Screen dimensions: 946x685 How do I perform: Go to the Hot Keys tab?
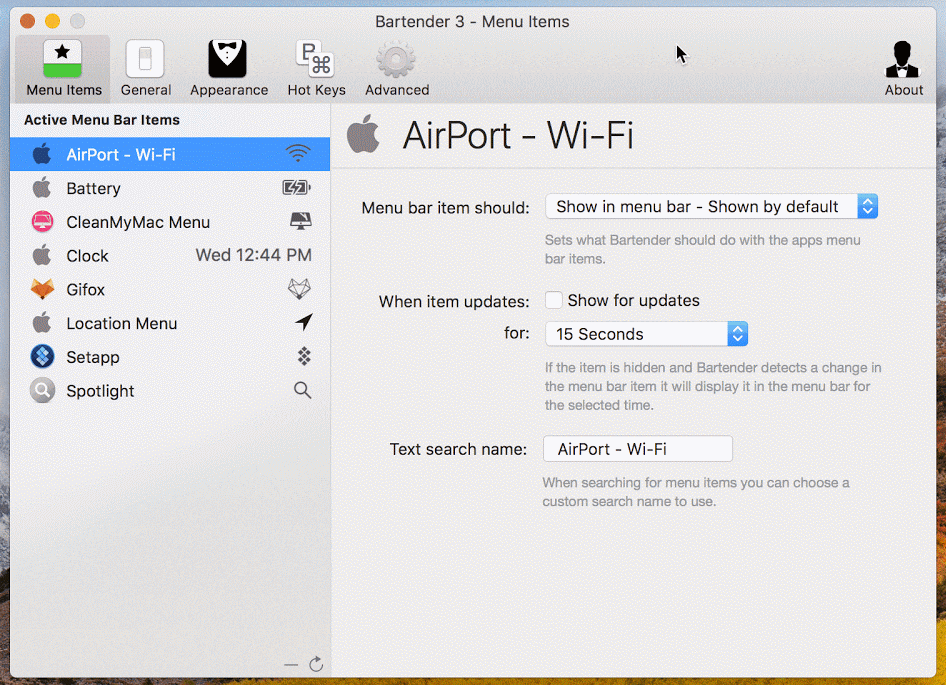[316, 68]
